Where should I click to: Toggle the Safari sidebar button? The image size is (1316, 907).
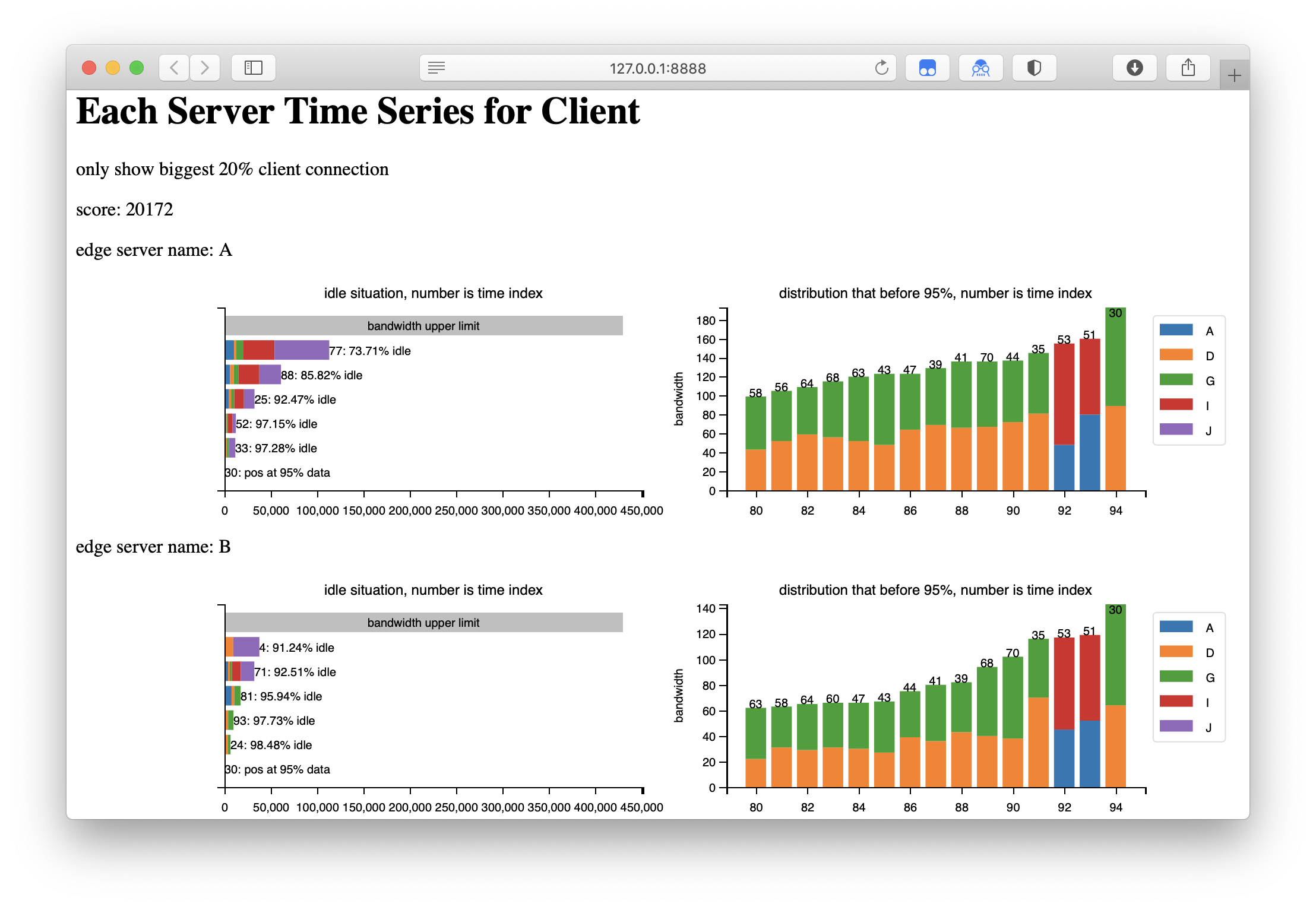(x=254, y=68)
